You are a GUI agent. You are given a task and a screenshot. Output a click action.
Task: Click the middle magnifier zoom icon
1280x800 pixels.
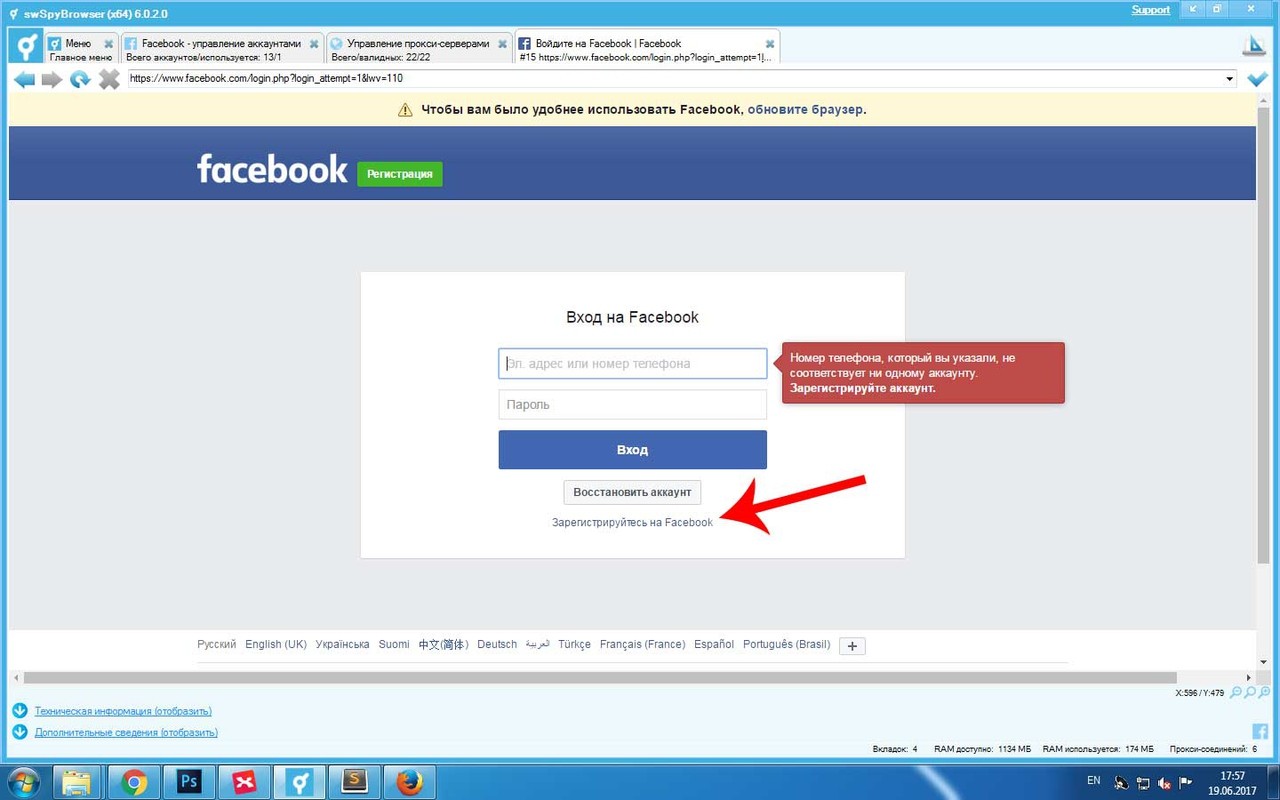pos(1250,692)
